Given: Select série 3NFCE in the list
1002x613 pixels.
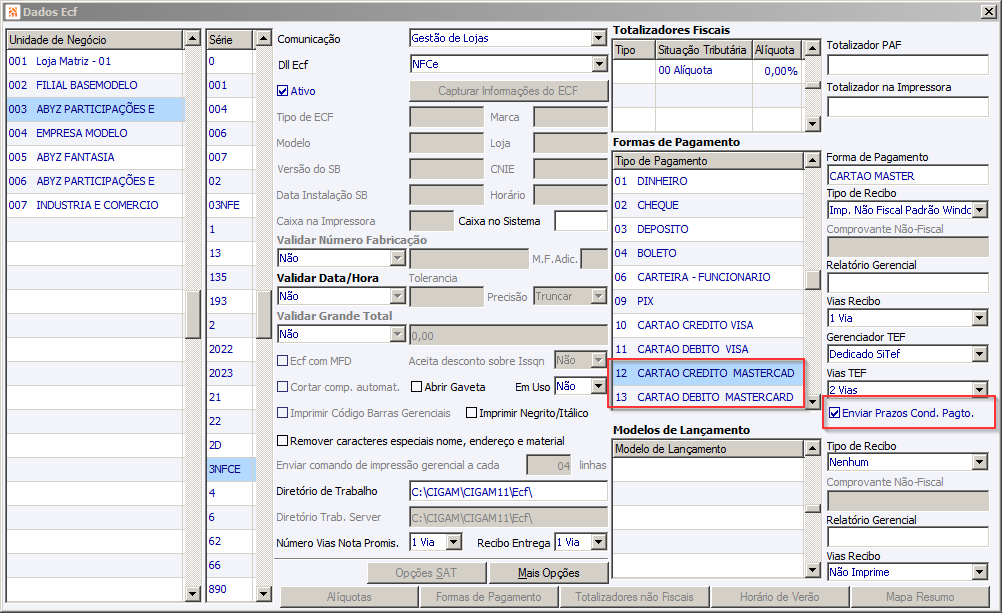Looking at the screenshot, I should [x=231, y=469].
